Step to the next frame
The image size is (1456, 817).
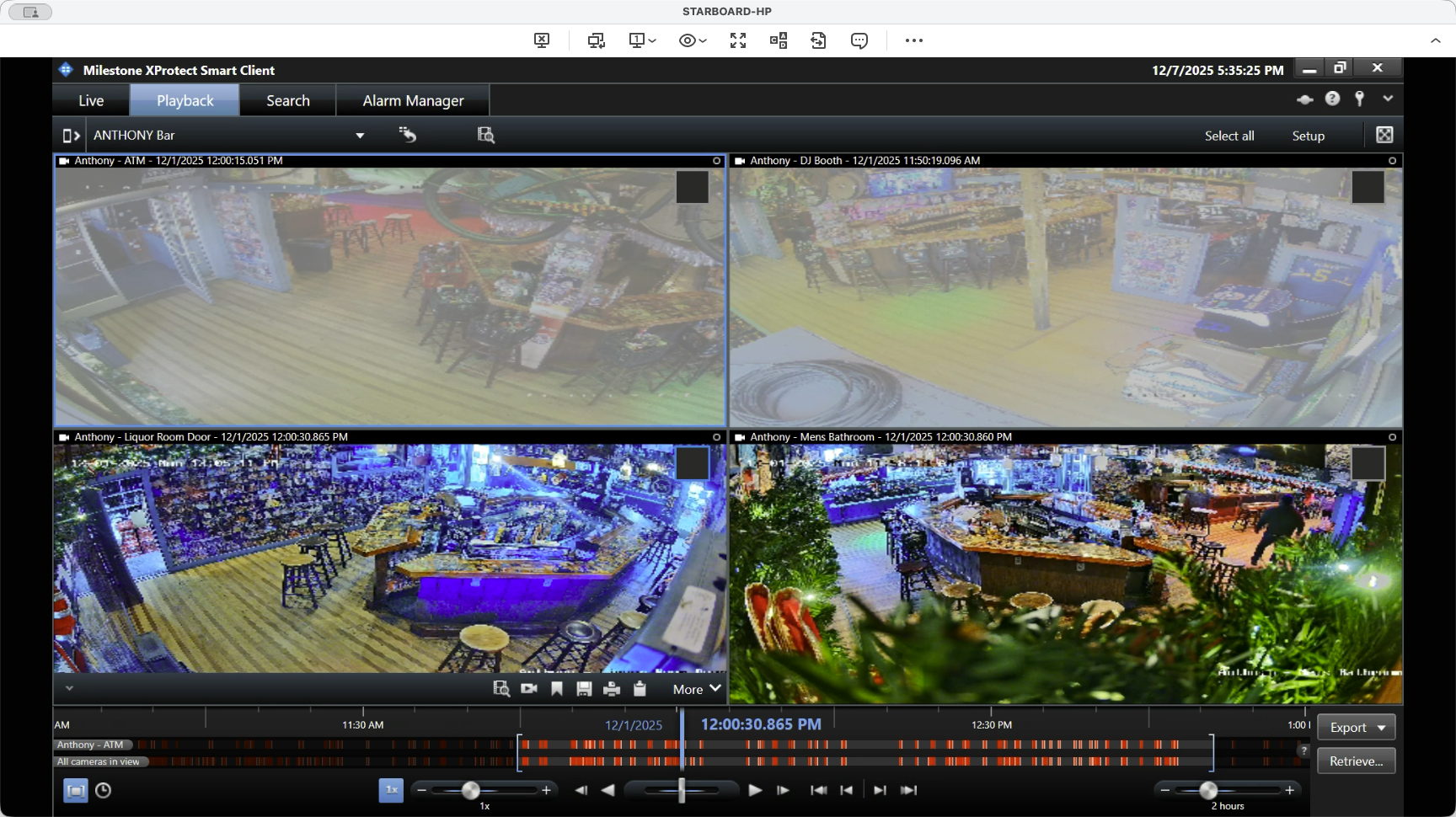783,790
